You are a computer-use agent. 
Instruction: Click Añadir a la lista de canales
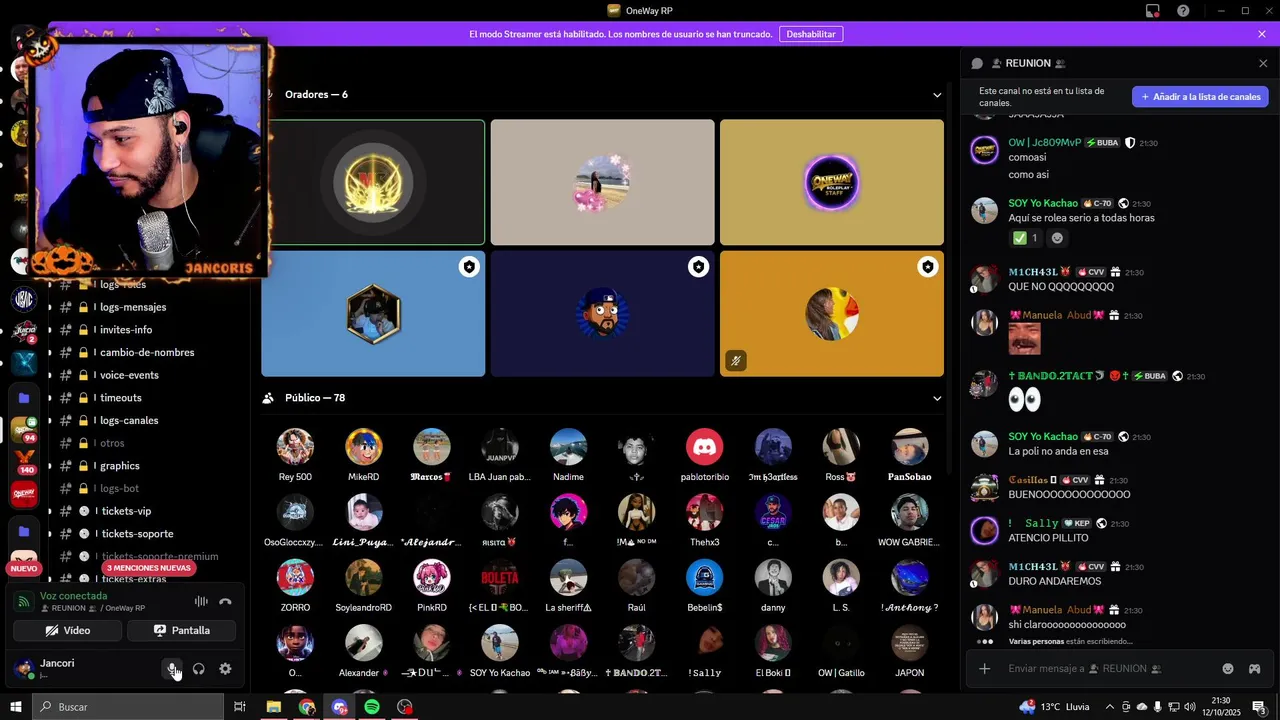(x=1200, y=97)
